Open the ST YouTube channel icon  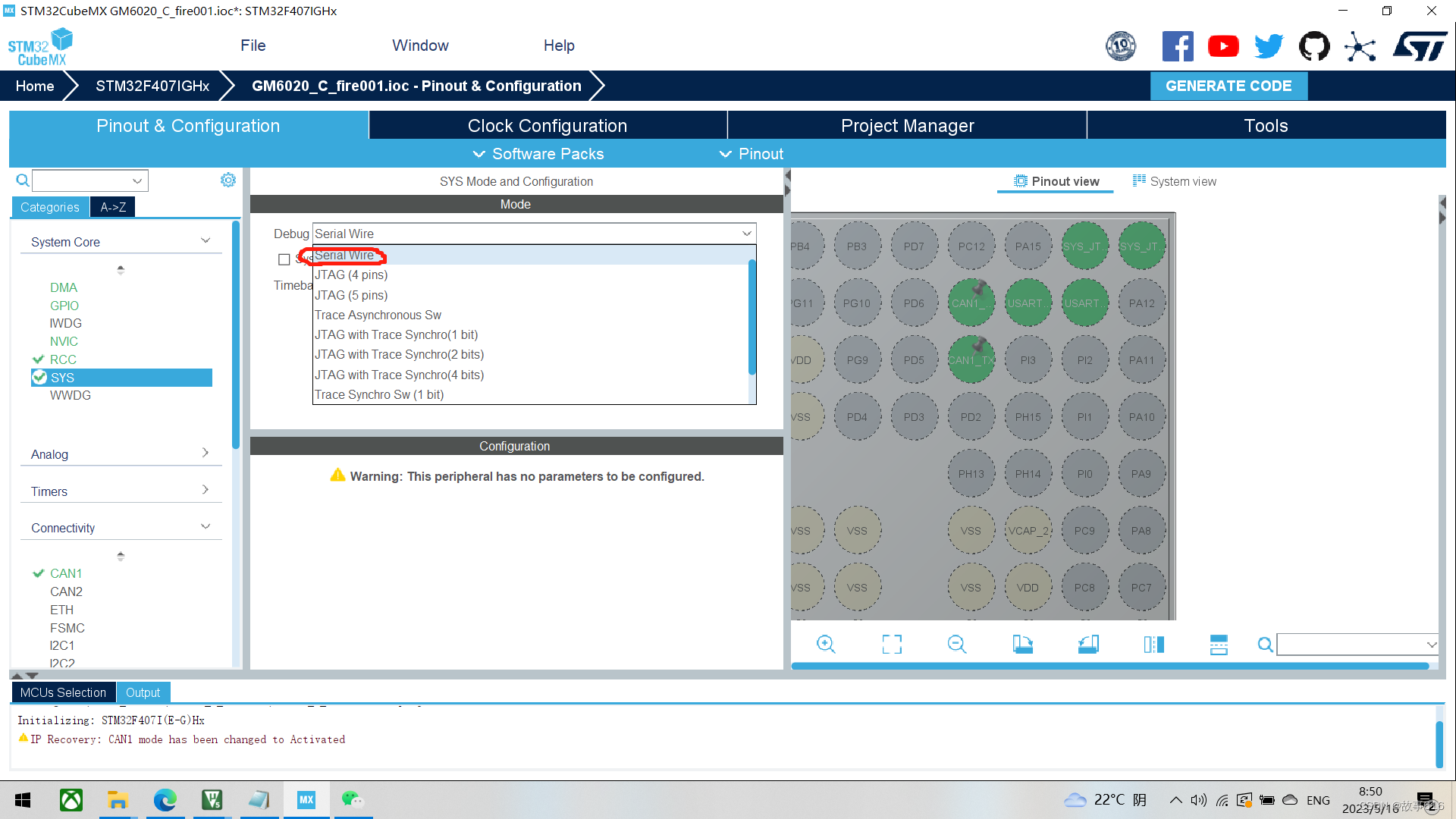[x=1223, y=46]
